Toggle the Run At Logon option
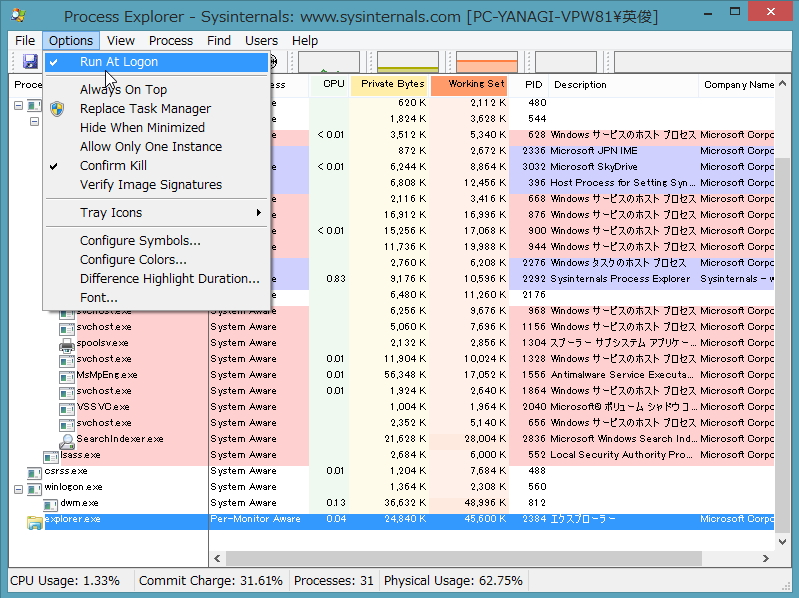Screen dimensions: 799x598 pos(156,62)
